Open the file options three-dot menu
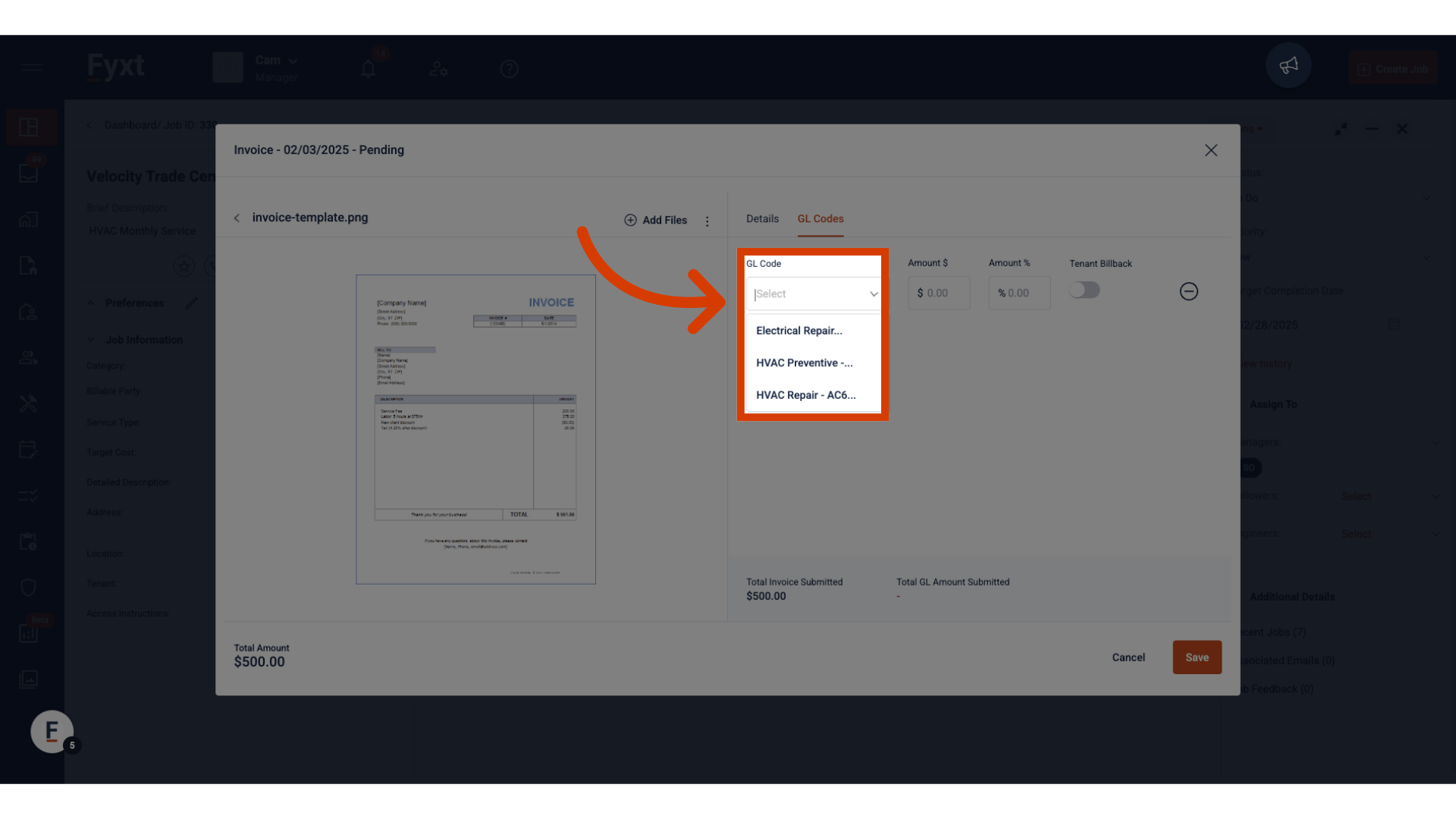Screen dimensions: 1456x819 coord(707,221)
